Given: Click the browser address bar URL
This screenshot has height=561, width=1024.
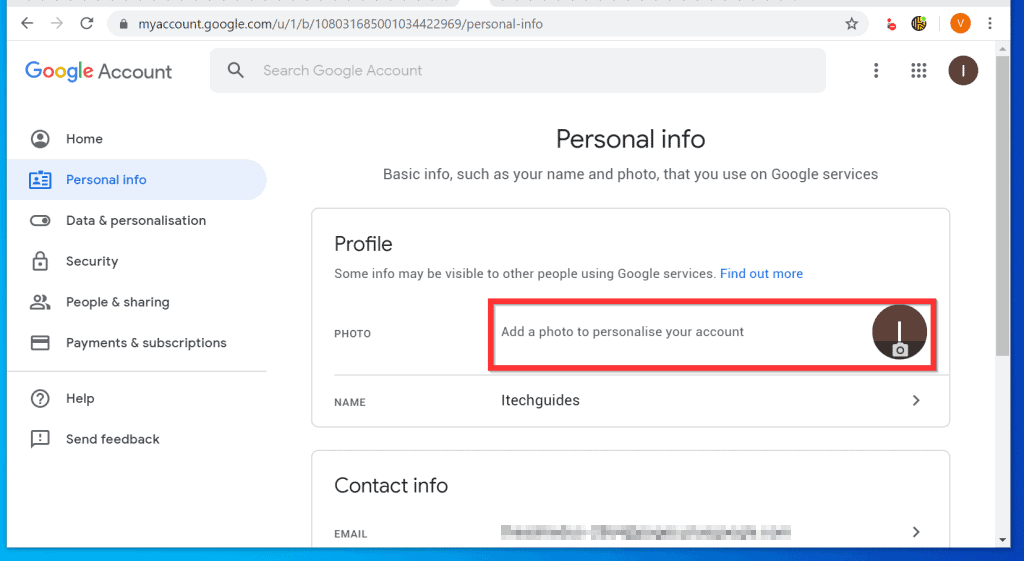Looking at the screenshot, I should click(340, 24).
